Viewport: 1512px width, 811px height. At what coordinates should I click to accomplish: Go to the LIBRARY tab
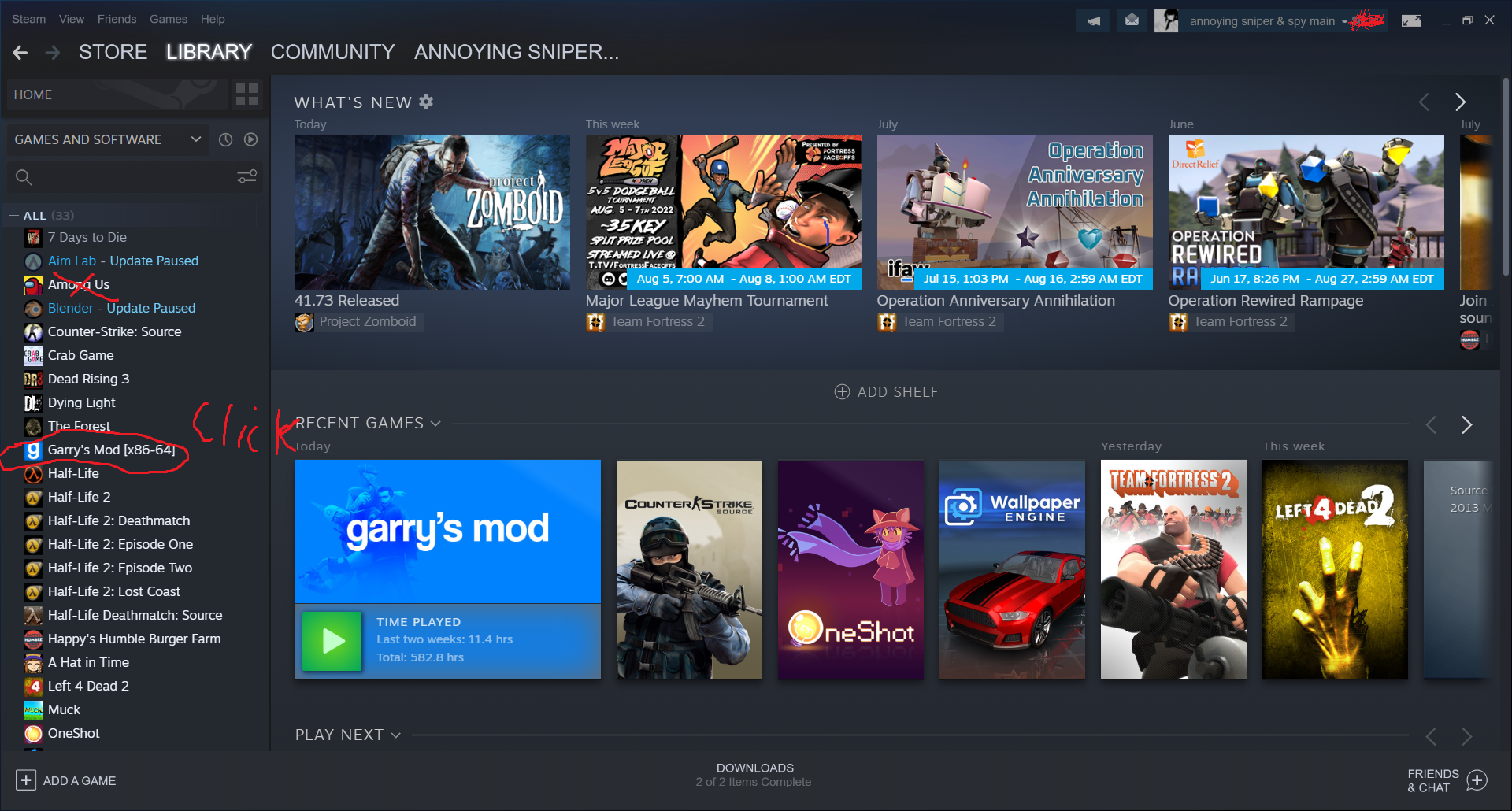point(209,52)
